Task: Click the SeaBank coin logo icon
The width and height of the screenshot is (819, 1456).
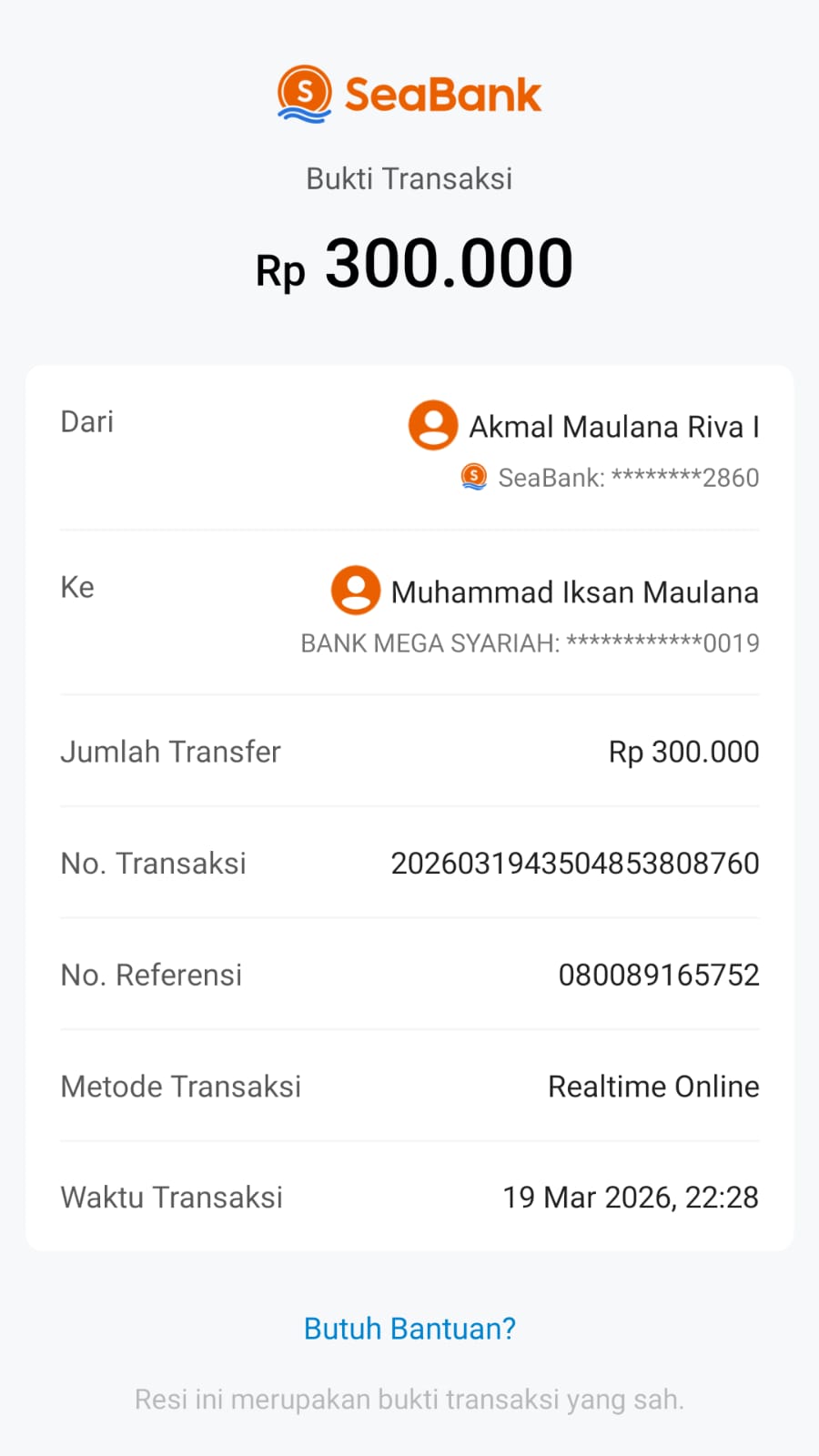Action: point(304,94)
